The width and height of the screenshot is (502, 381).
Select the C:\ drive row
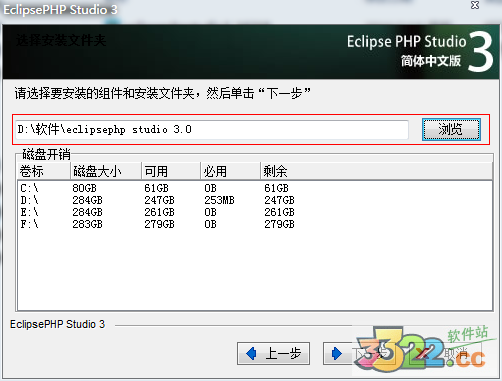255,188
